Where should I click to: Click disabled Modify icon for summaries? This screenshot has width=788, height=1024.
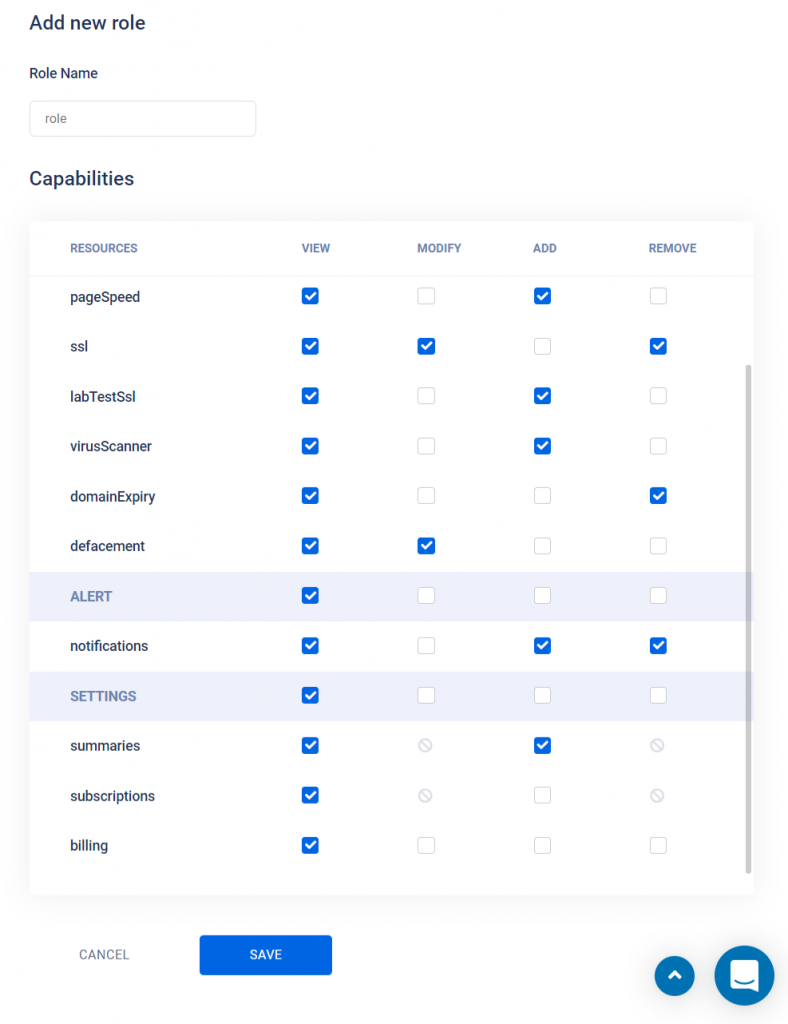426,745
